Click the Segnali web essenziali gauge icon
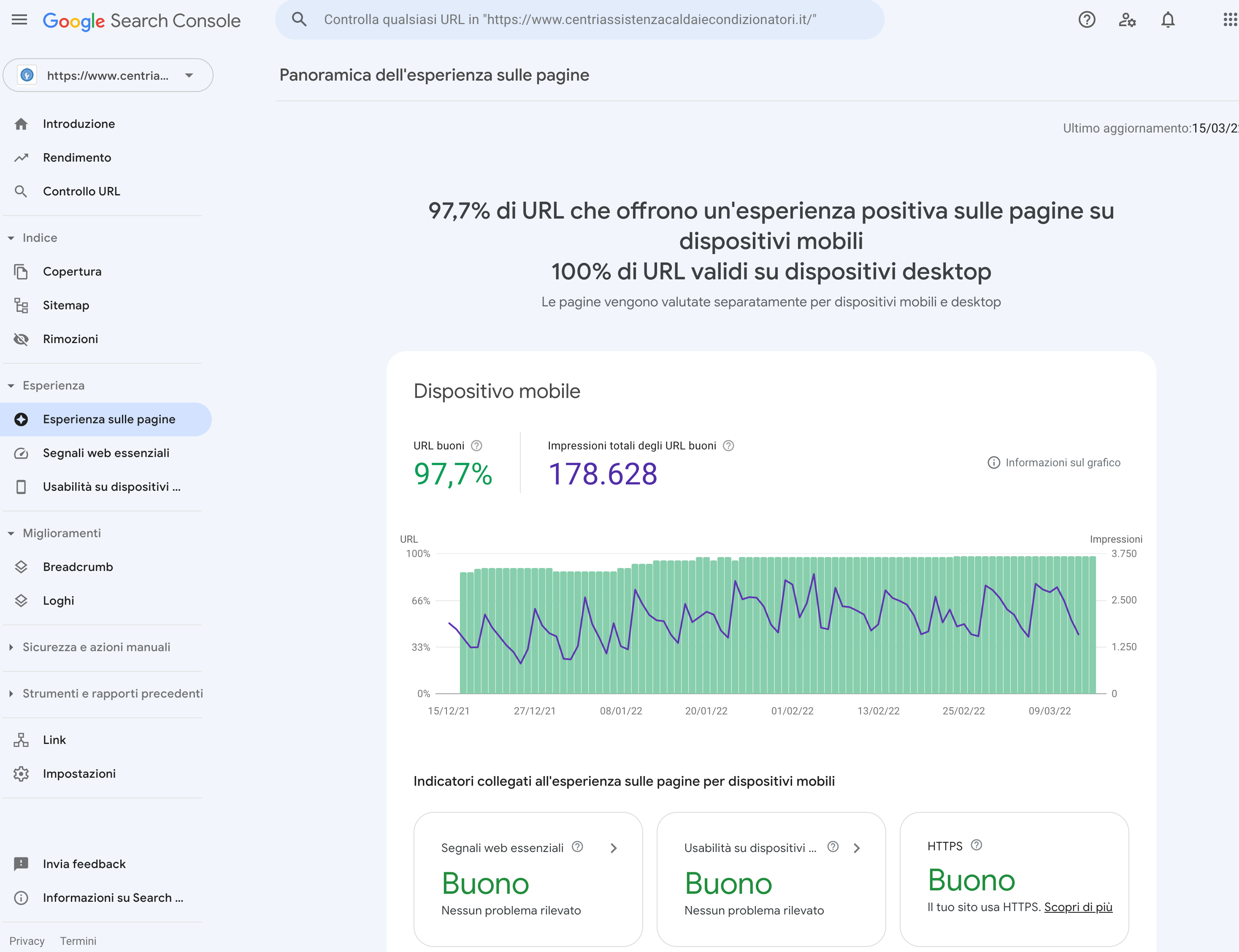The width and height of the screenshot is (1239, 952). 21,453
